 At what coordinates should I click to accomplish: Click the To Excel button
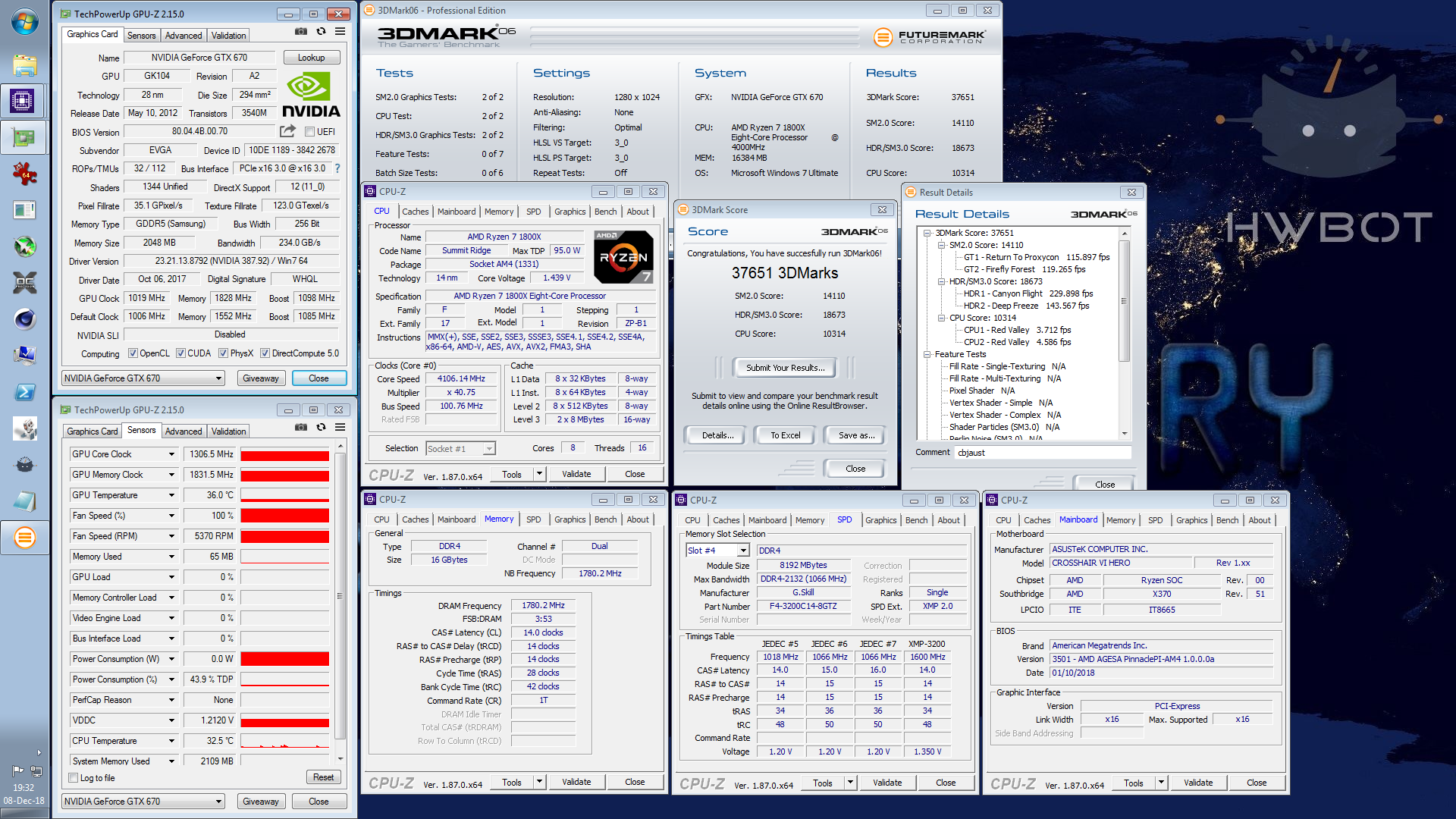(x=785, y=435)
